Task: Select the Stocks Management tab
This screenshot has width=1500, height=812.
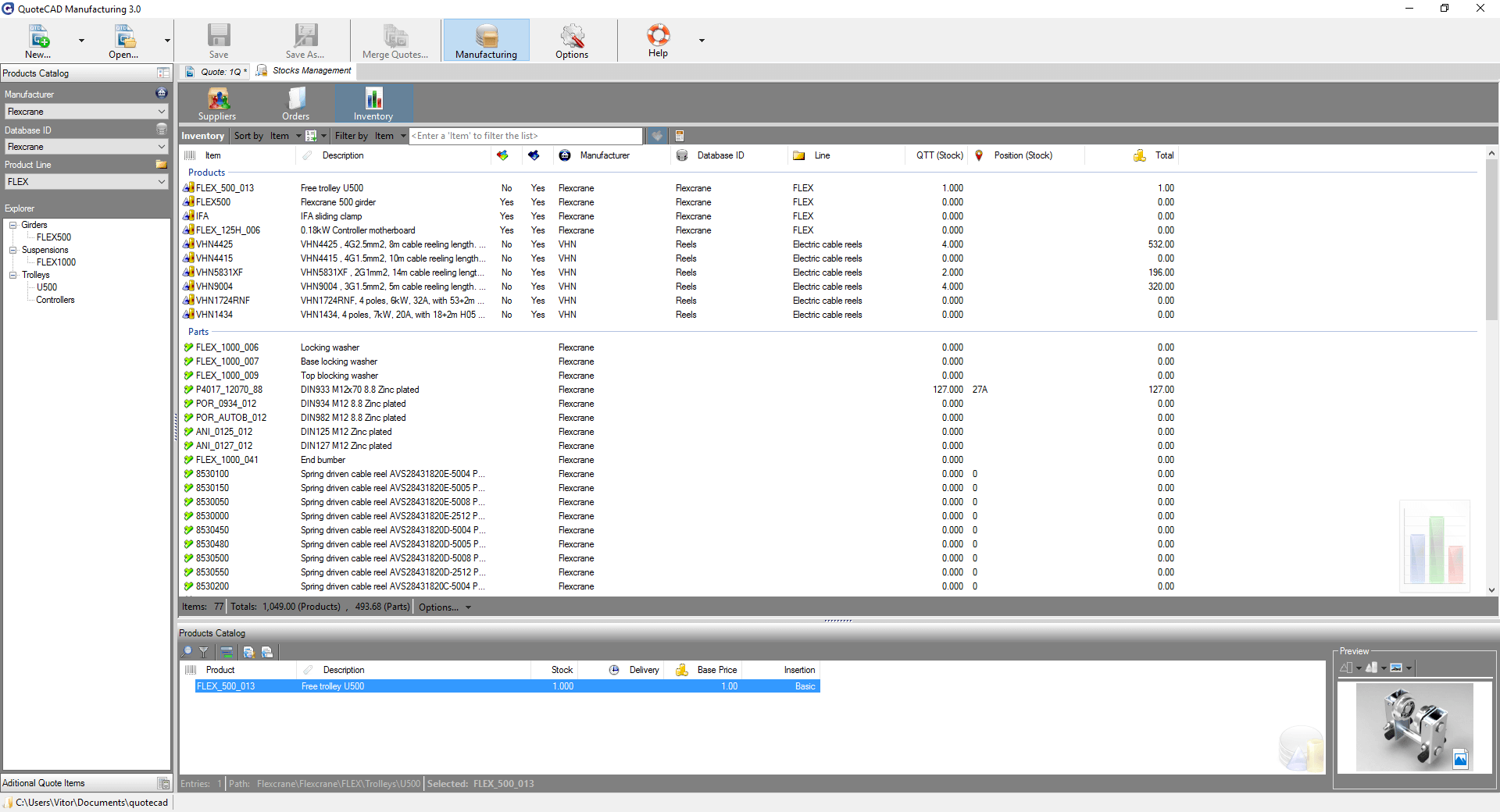Action: click(311, 71)
